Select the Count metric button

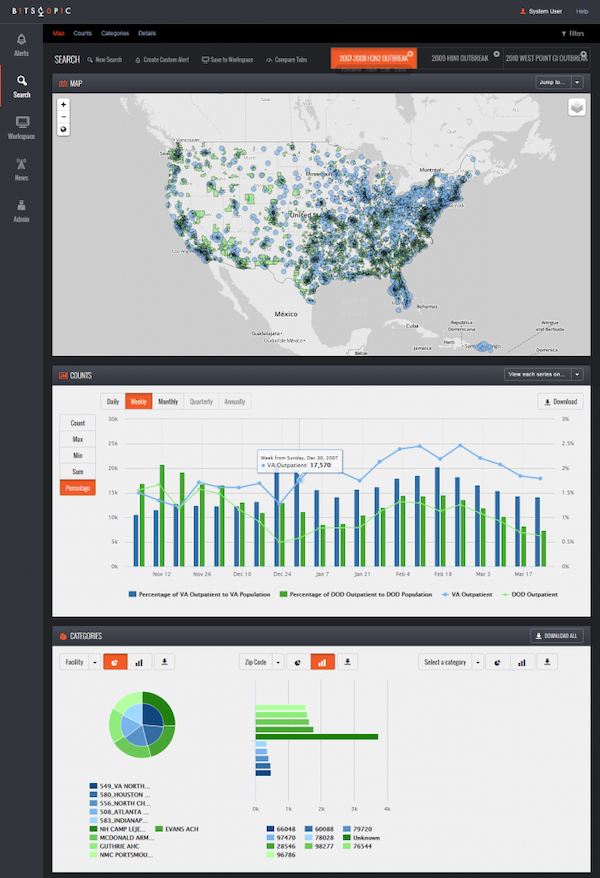(78, 423)
